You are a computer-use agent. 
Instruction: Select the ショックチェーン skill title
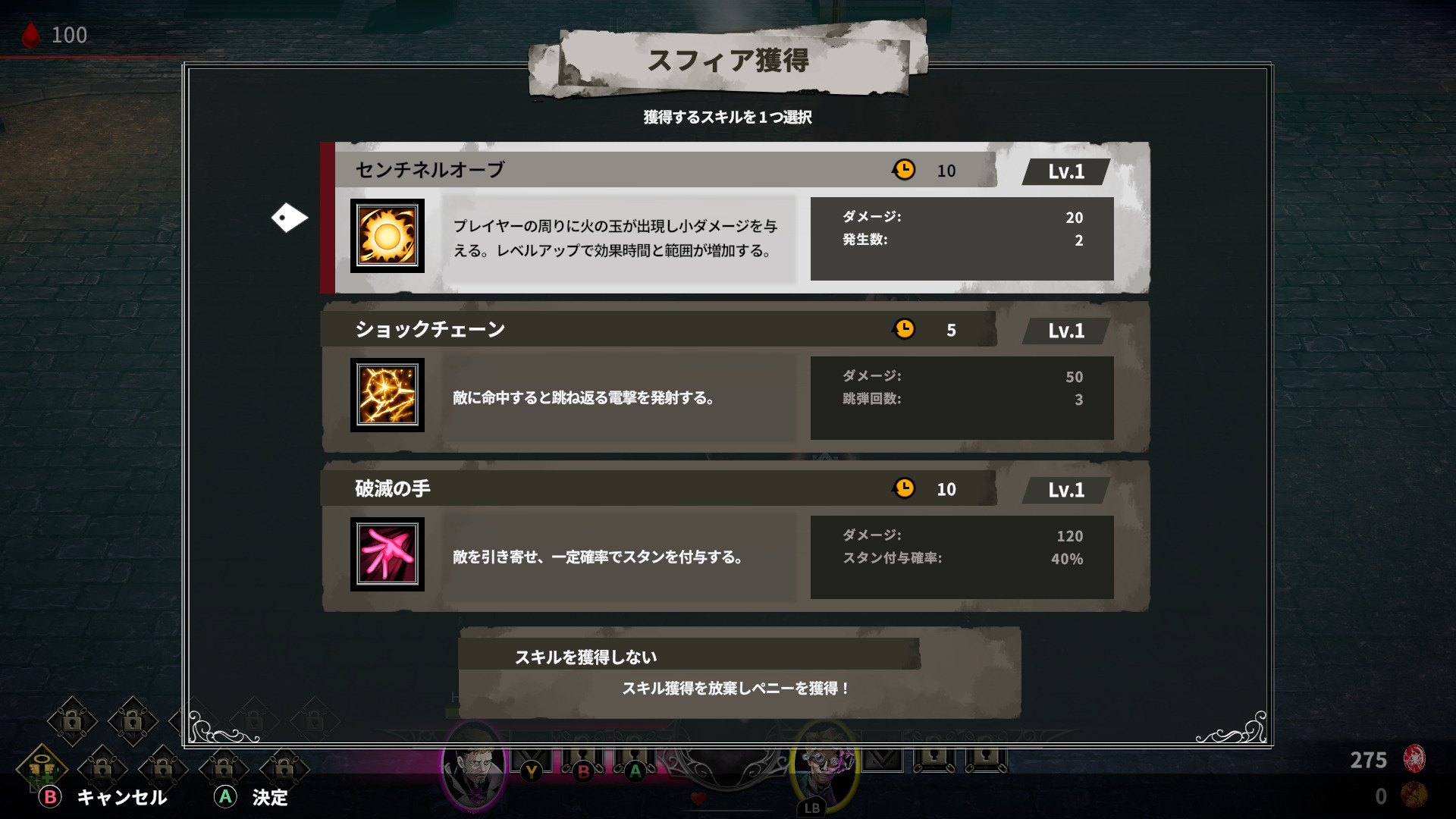click(x=430, y=329)
